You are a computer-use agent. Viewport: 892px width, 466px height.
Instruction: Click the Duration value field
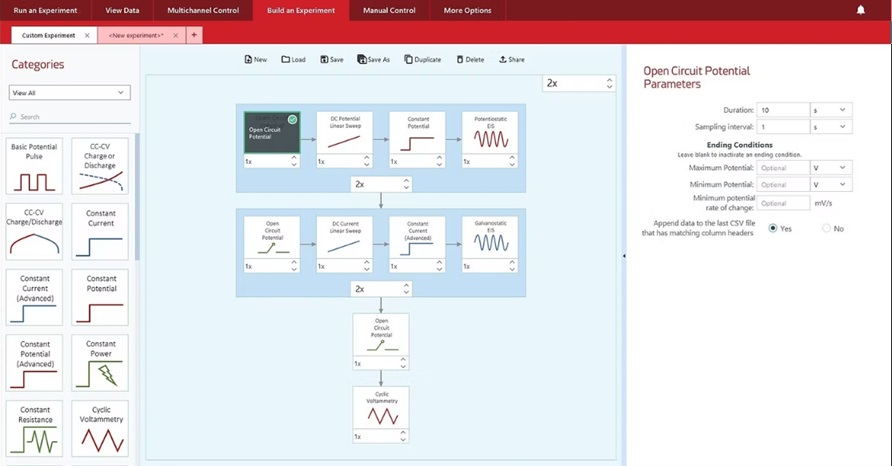(x=783, y=110)
